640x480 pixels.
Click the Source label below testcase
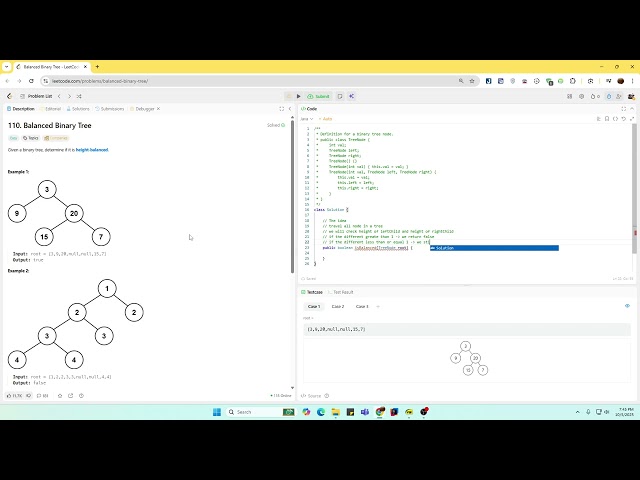click(x=312, y=396)
